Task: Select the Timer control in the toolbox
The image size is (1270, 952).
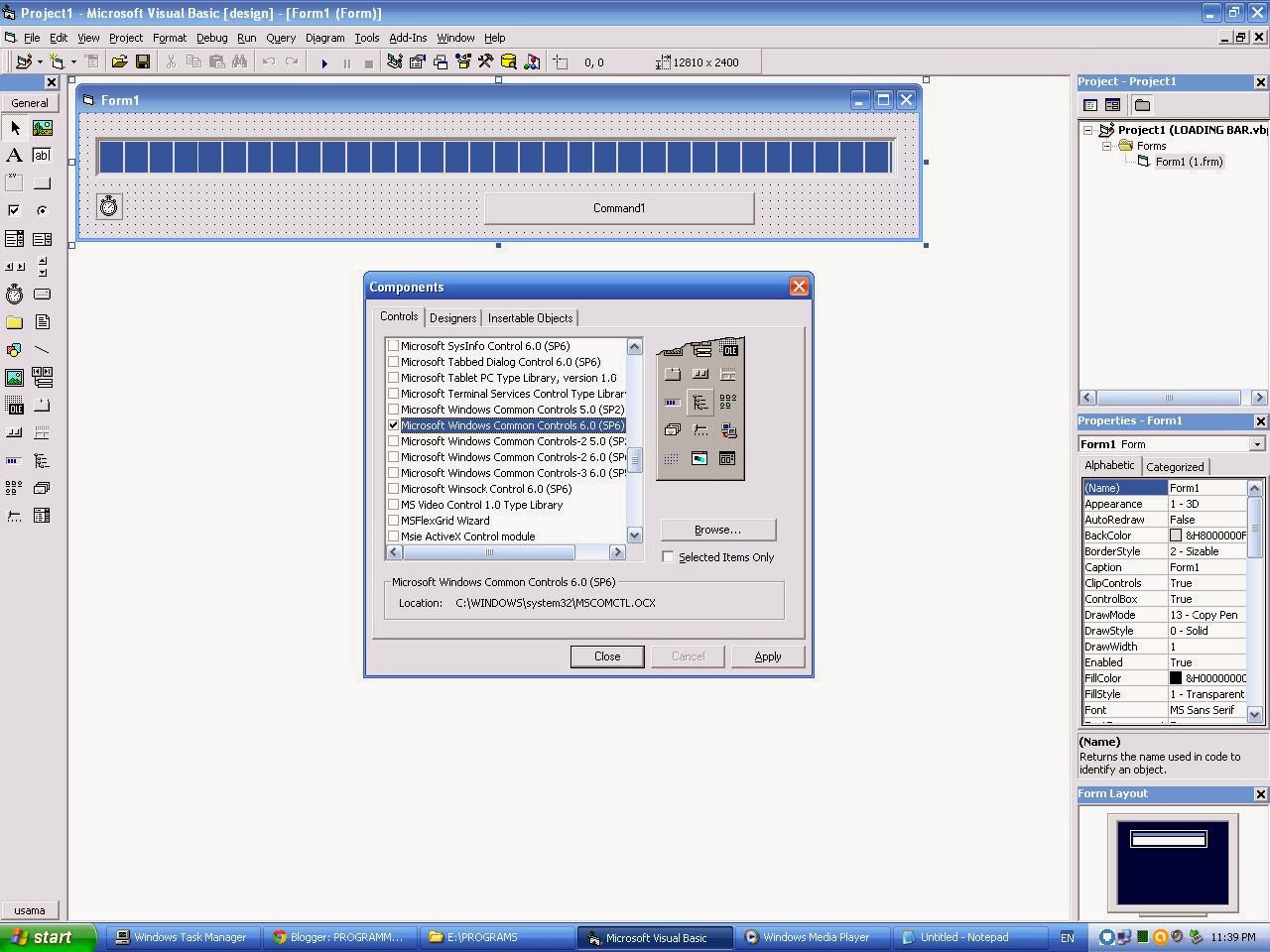Action: click(x=14, y=295)
